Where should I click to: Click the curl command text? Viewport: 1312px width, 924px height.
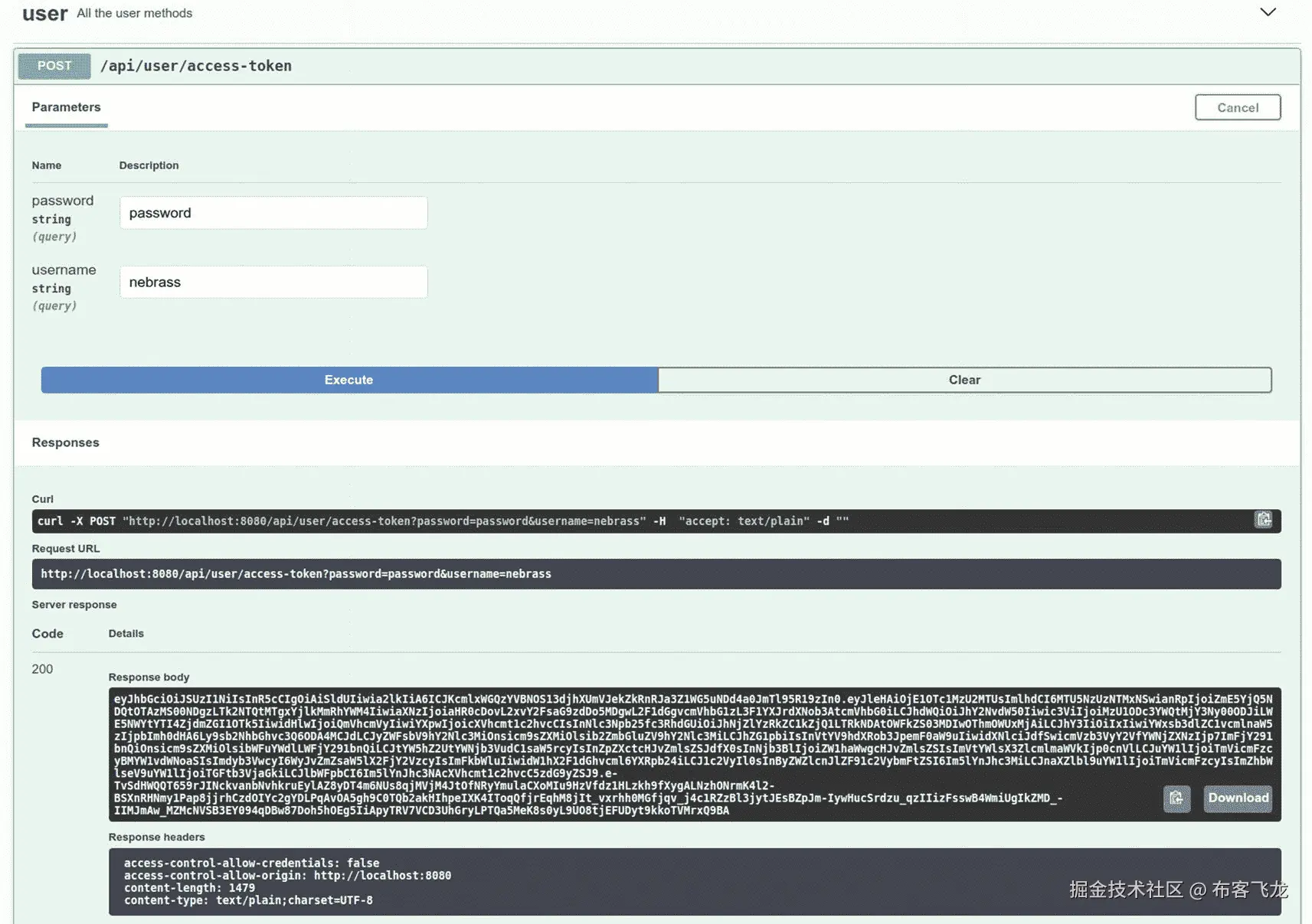(443, 521)
